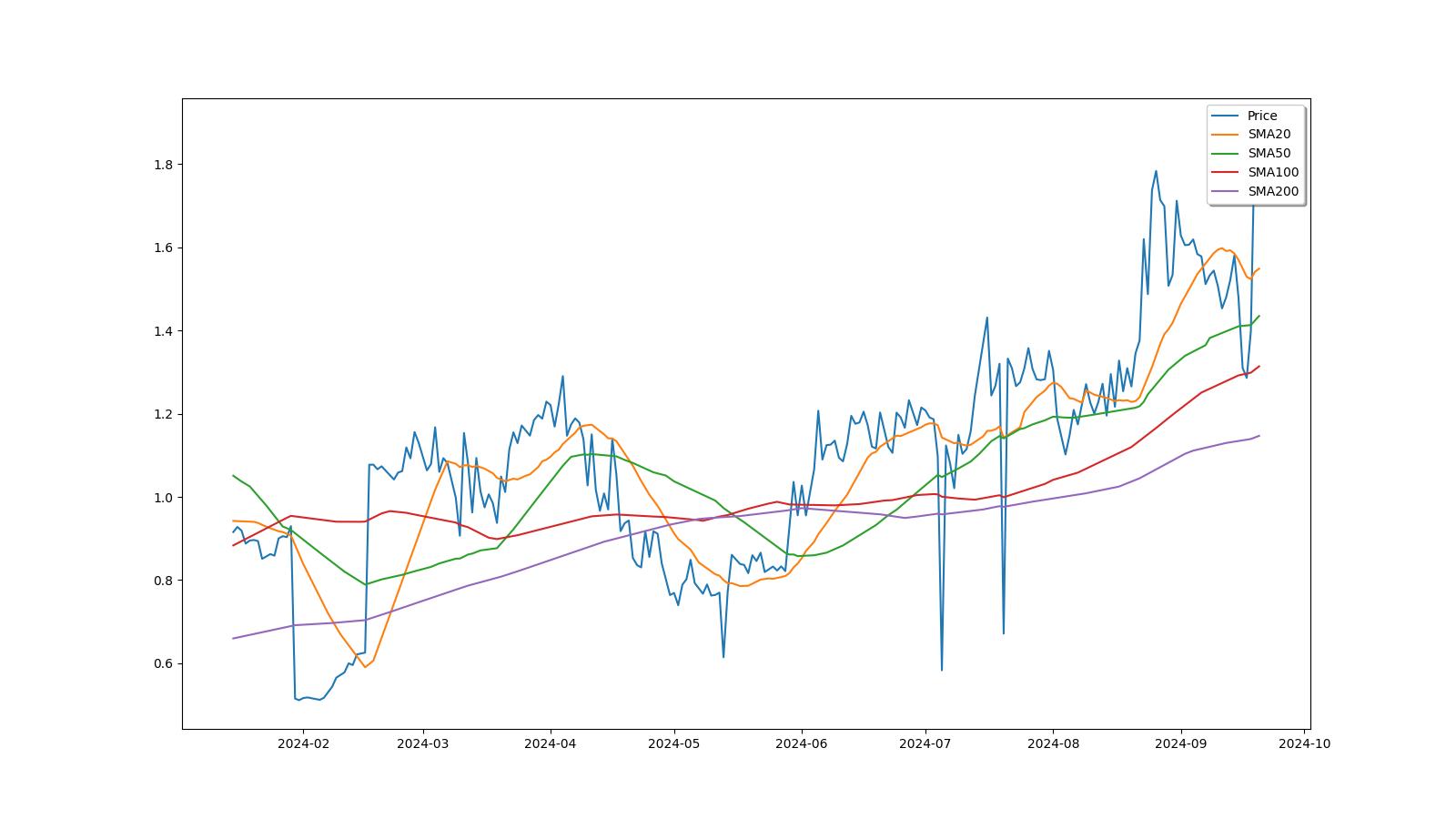Click the orange SMA20 line swatch in legend
1456x819 pixels.
(x=1226, y=135)
